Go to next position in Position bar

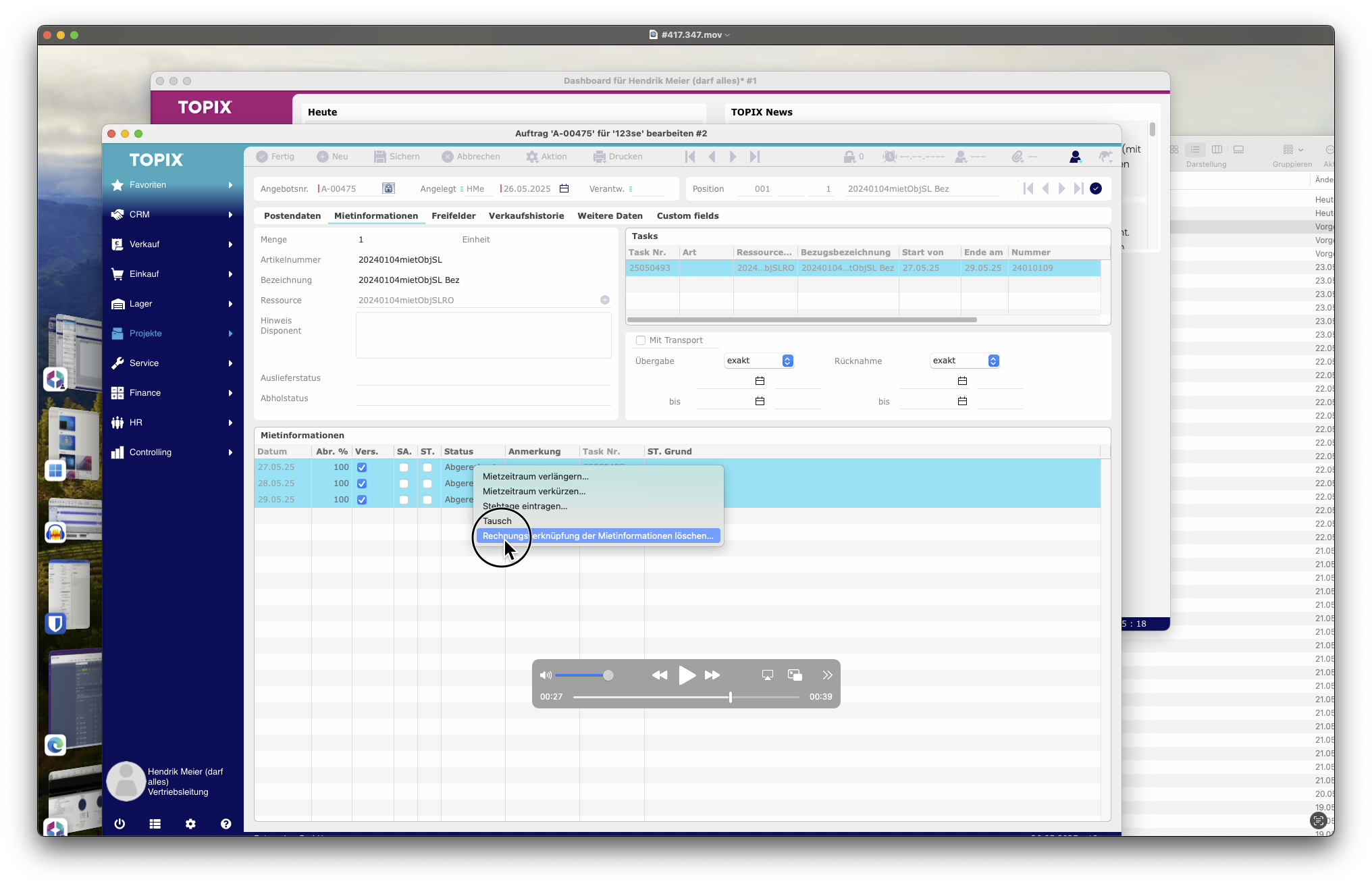tap(1062, 188)
